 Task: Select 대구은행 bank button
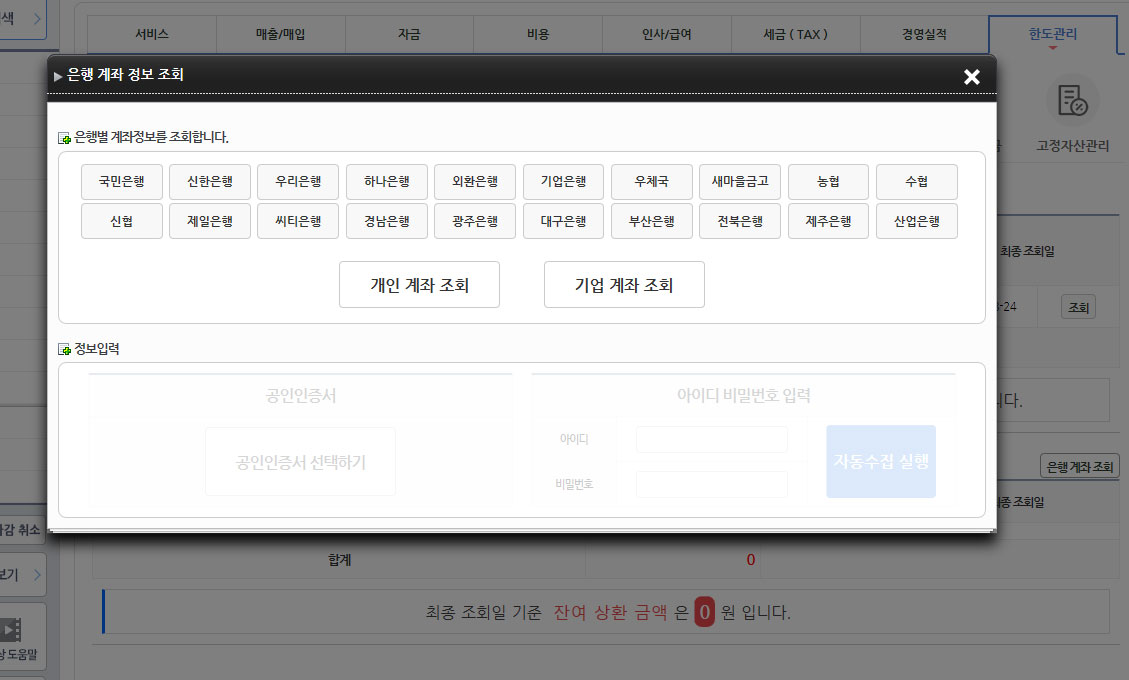(x=563, y=221)
